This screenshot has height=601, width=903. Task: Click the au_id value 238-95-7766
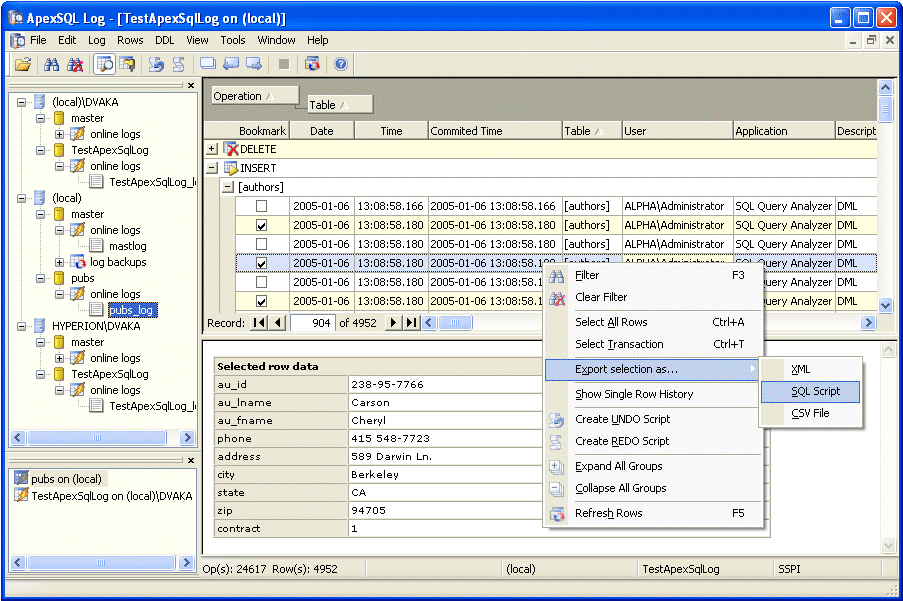pyautogui.click(x=388, y=385)
